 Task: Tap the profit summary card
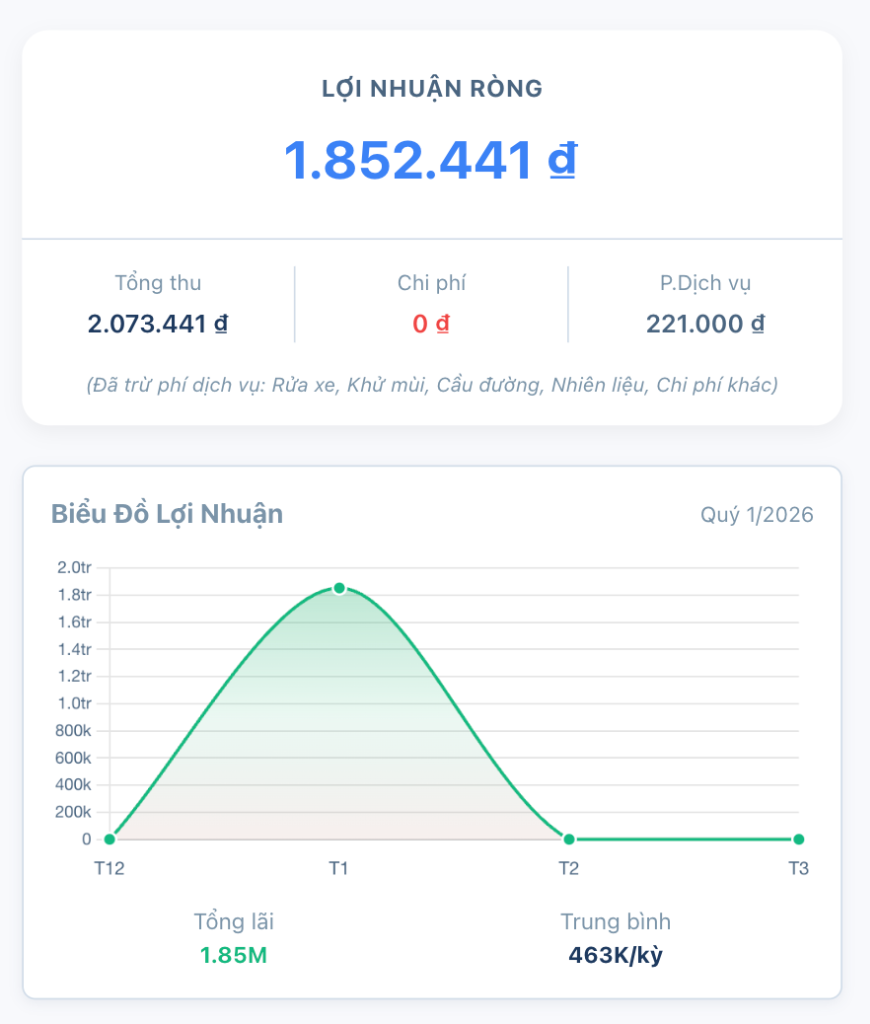(x=434, y=225)
